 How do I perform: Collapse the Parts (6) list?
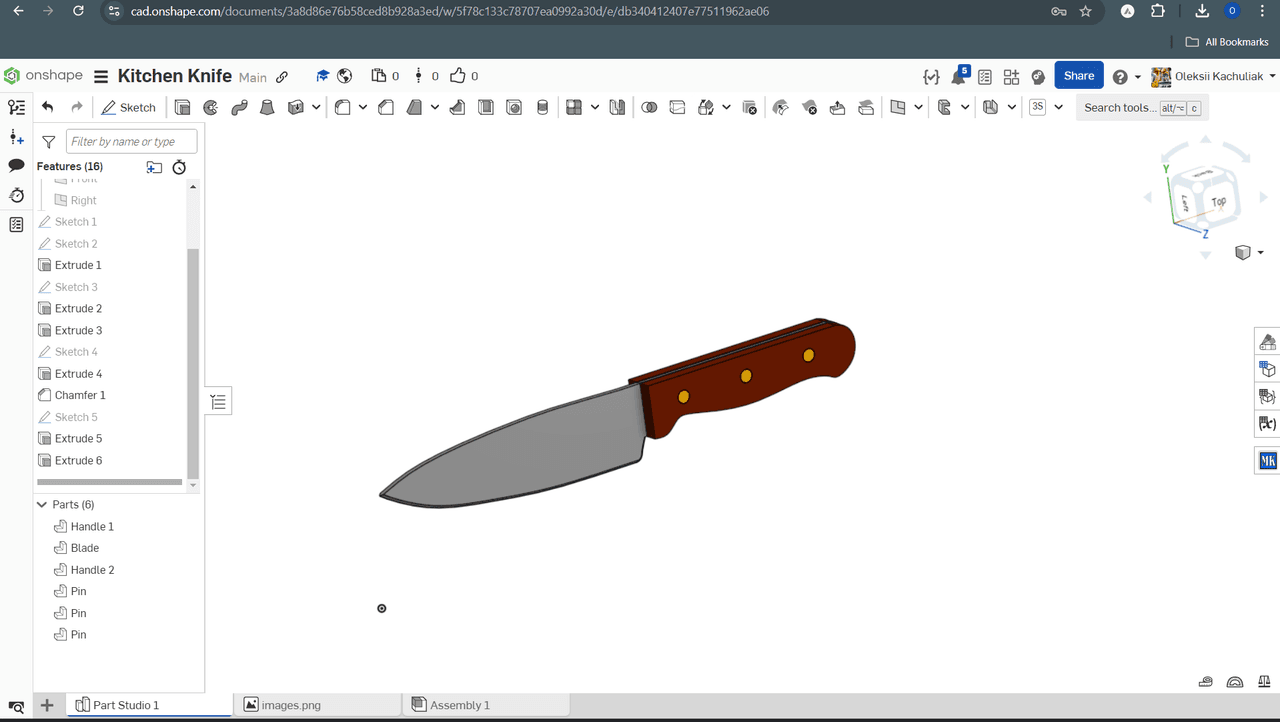click(42, 505)
